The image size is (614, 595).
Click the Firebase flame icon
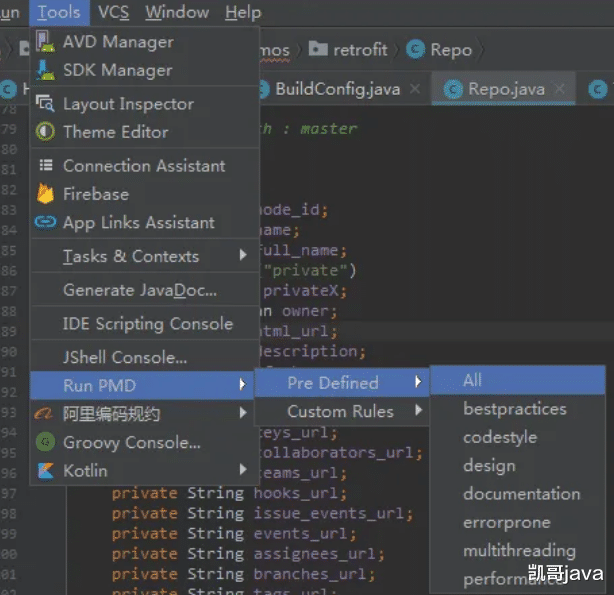tap(45, 194)
